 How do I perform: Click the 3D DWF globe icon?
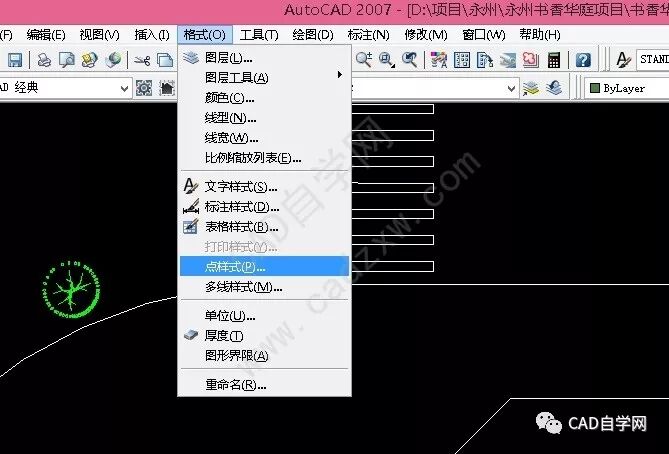113,60
